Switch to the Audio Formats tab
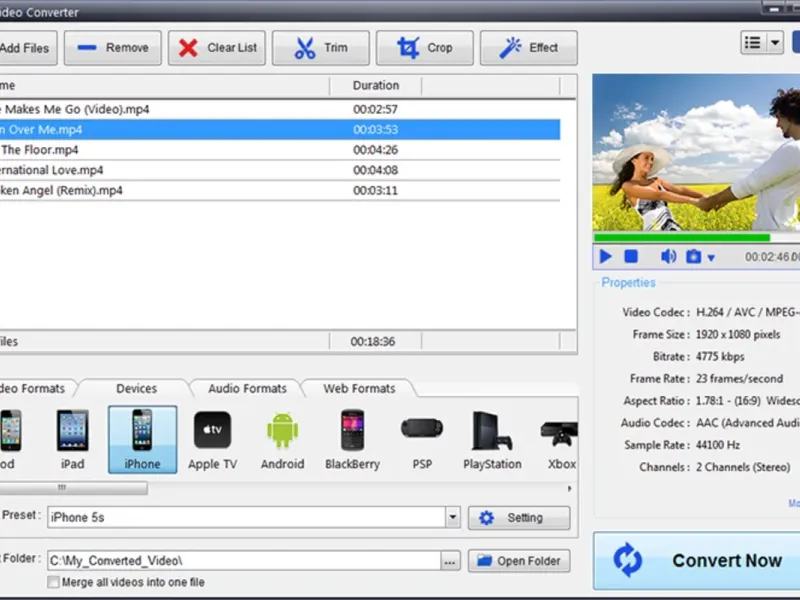The height and width of the screenshot is (600, 800). (247, 389)
